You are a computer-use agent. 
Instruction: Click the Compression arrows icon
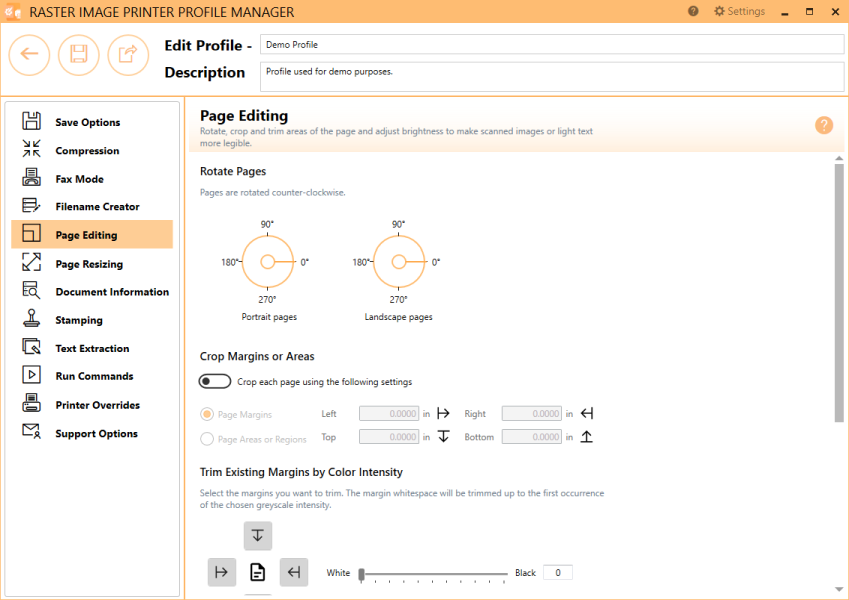31,148
